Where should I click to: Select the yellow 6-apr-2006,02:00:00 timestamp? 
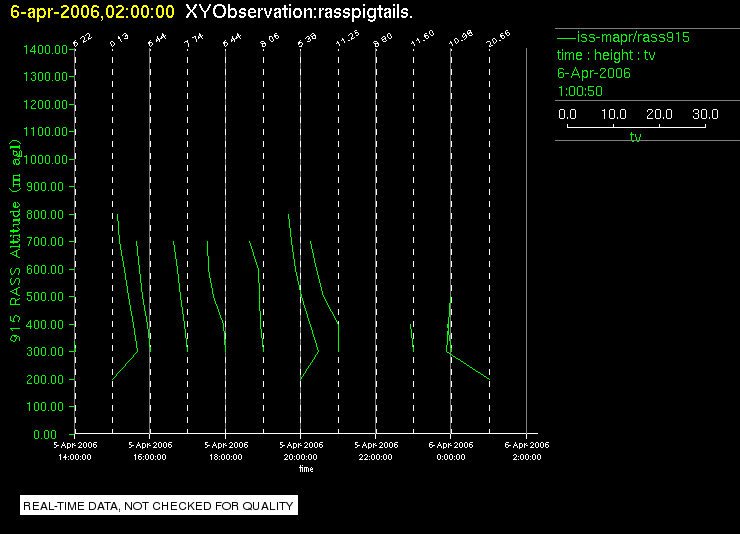tap(92, 12)
